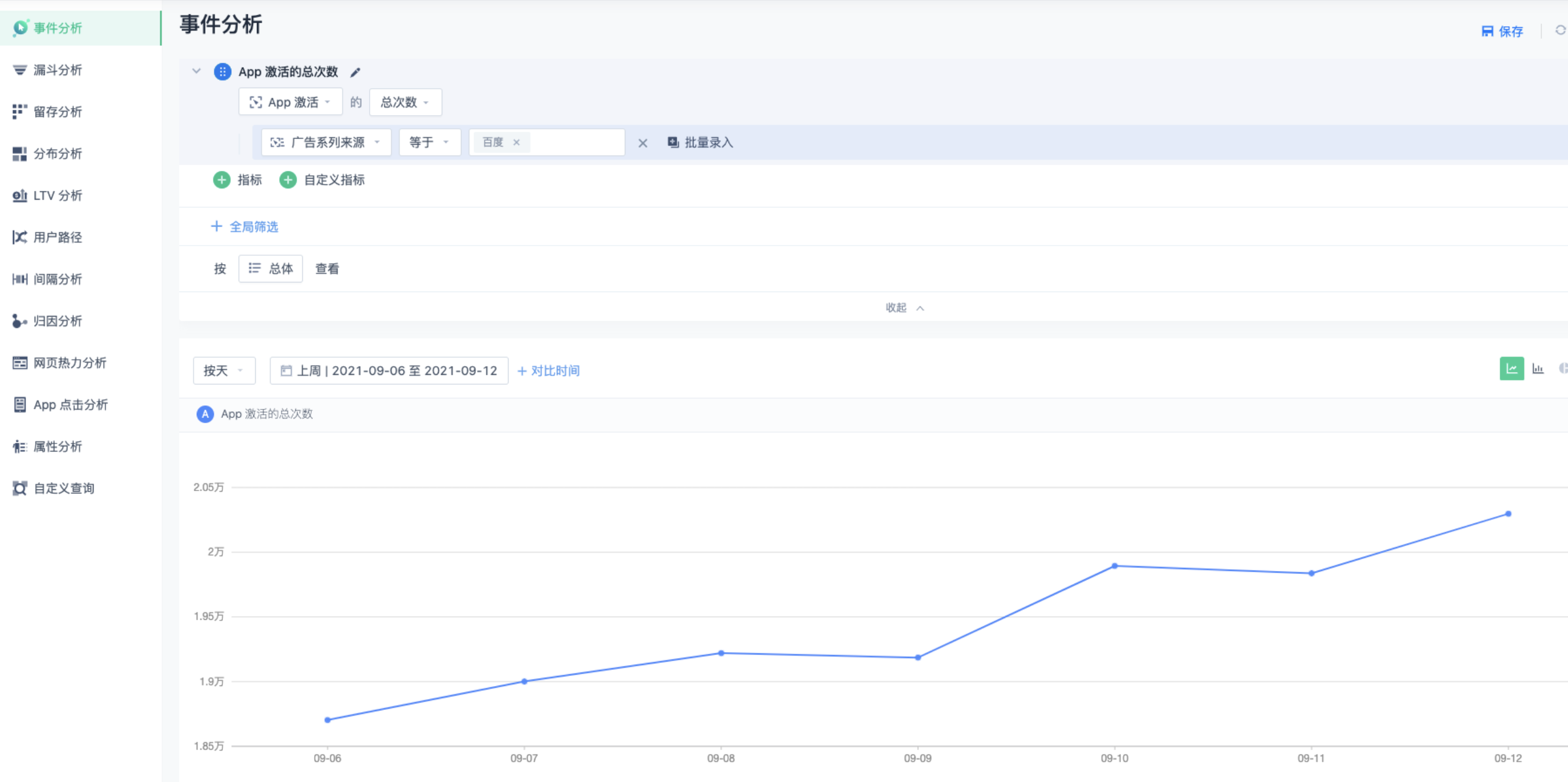This screenshot has height=782, width=1568.
Task: Click the 09-08 data point on the chart
Action: 721,654
